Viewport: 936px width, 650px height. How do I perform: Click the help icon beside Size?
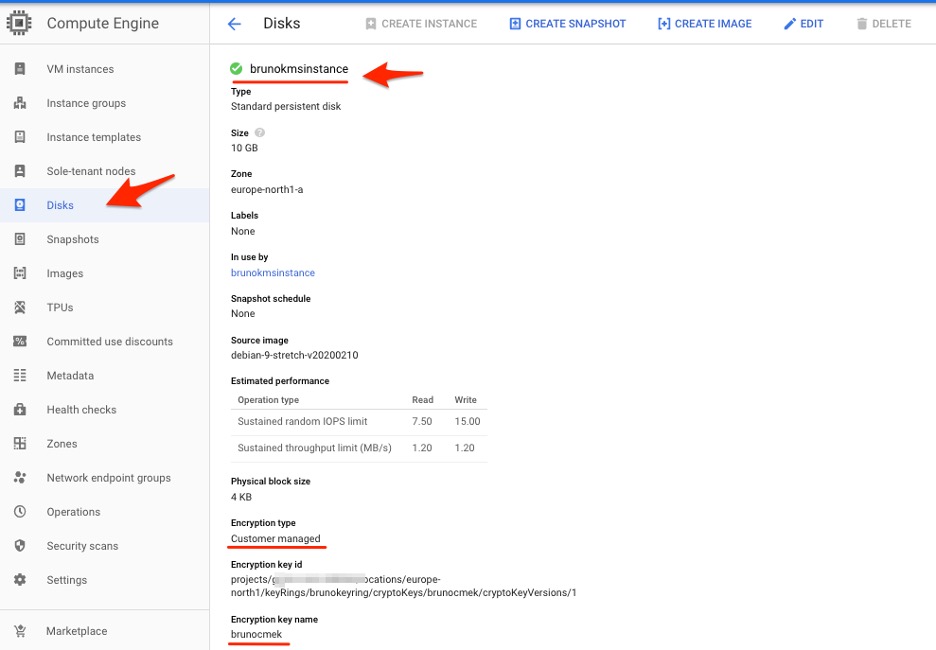point(260,133)
